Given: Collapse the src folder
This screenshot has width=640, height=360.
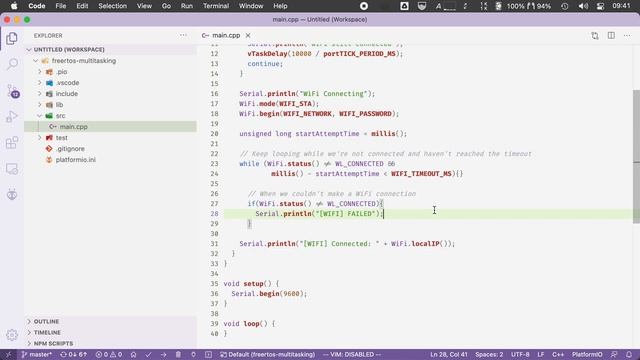Looking at the screenshot, I should 40,116.
